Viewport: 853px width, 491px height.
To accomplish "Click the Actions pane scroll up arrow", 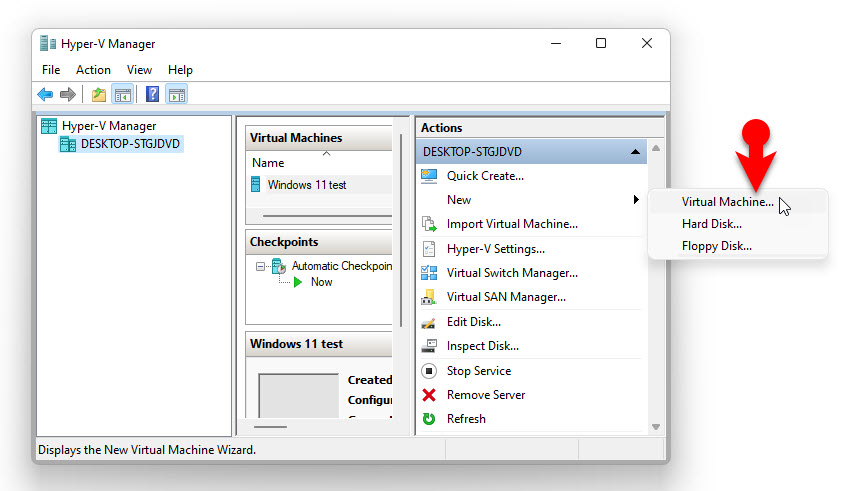I will [x=656, y=148].
